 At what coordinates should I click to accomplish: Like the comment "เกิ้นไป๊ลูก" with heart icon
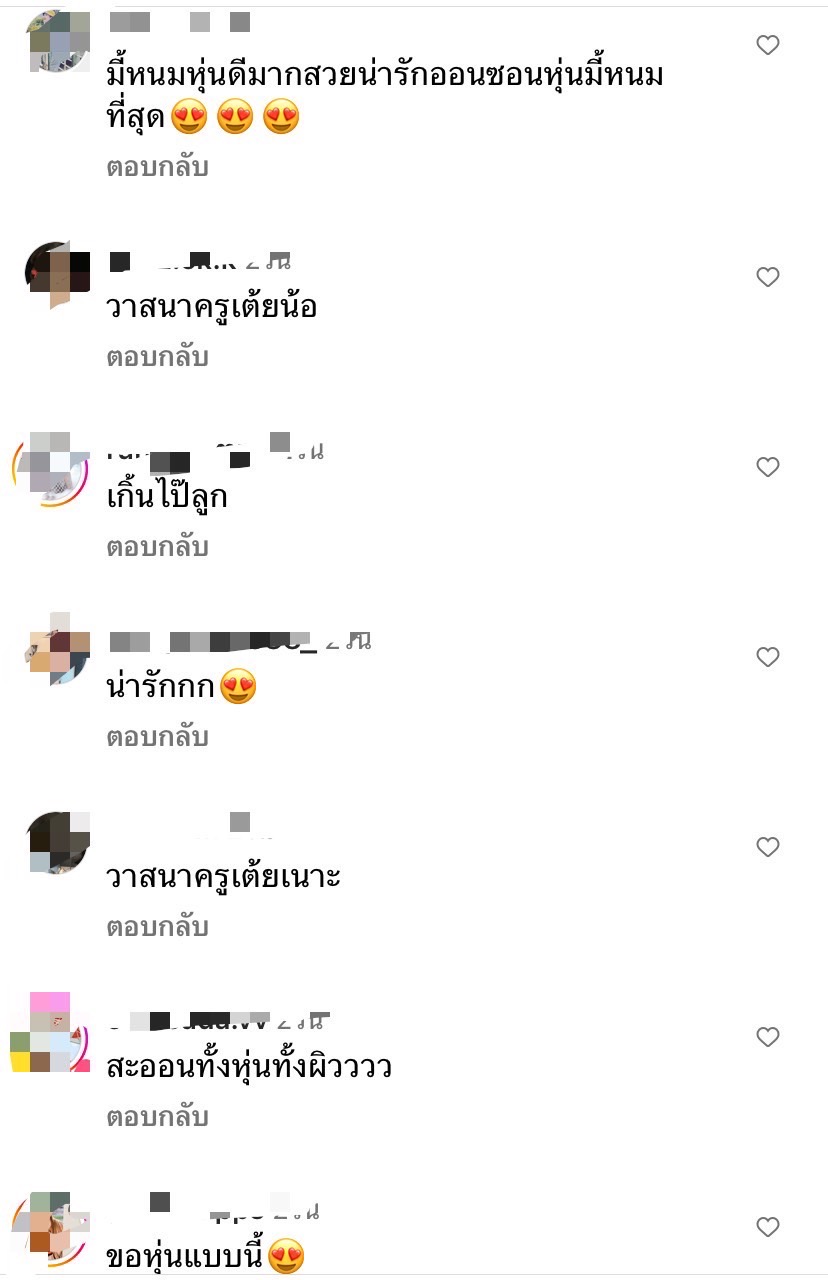(767, 467)
